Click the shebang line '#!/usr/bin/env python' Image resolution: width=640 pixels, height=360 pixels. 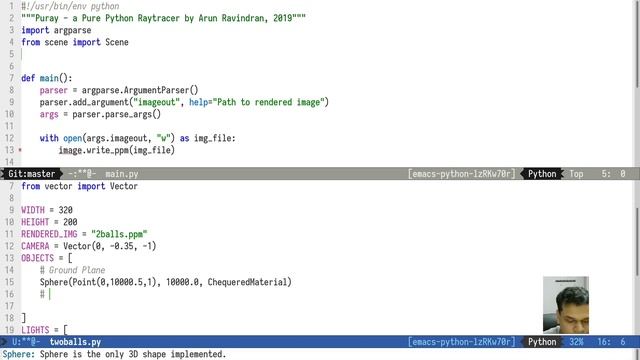(70, 6)
